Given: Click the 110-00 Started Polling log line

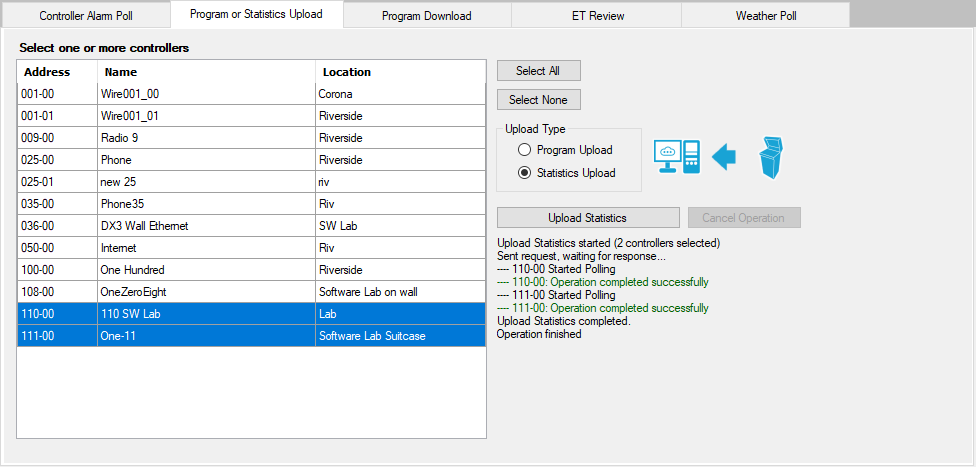Looking at the screenshot, I should (556, 269).
